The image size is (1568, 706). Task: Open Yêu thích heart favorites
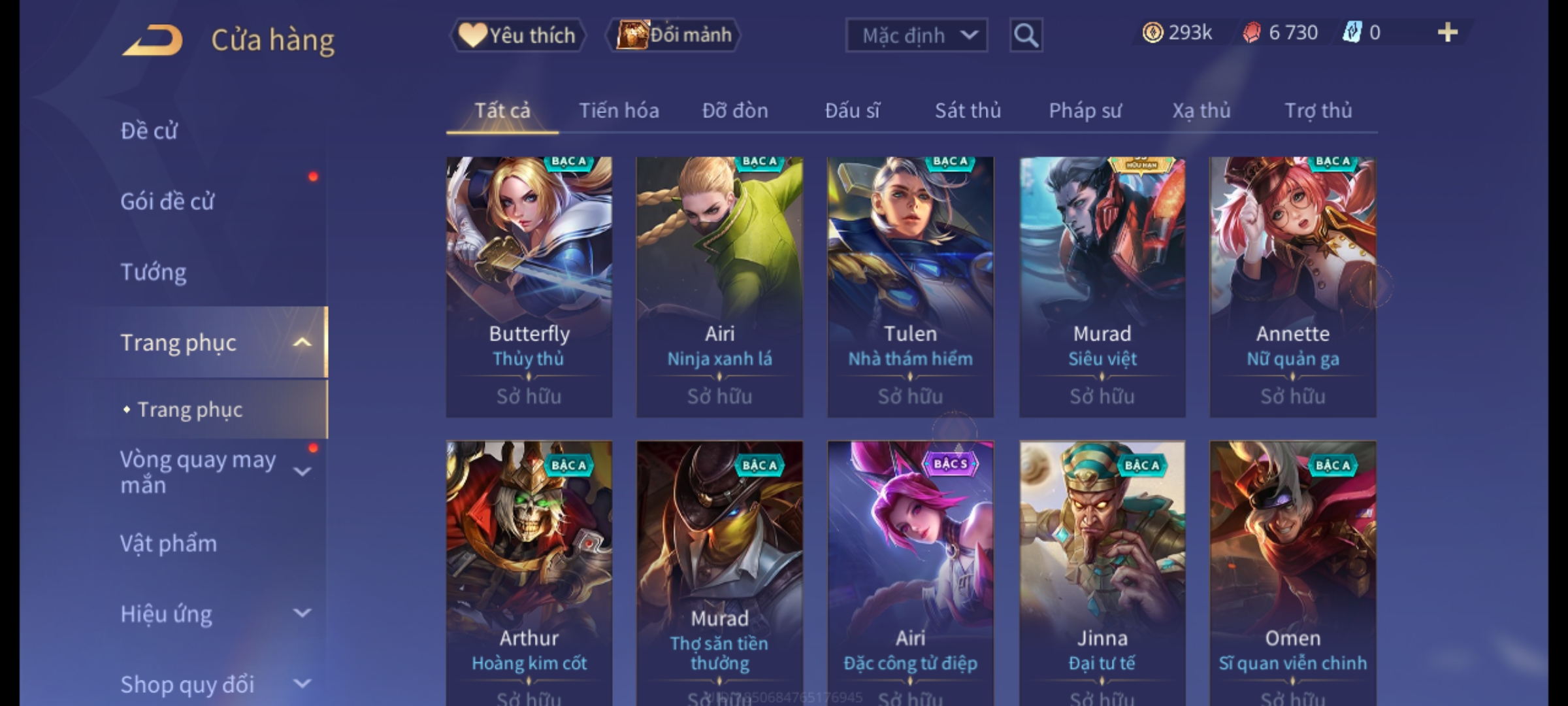coord(517,35)
